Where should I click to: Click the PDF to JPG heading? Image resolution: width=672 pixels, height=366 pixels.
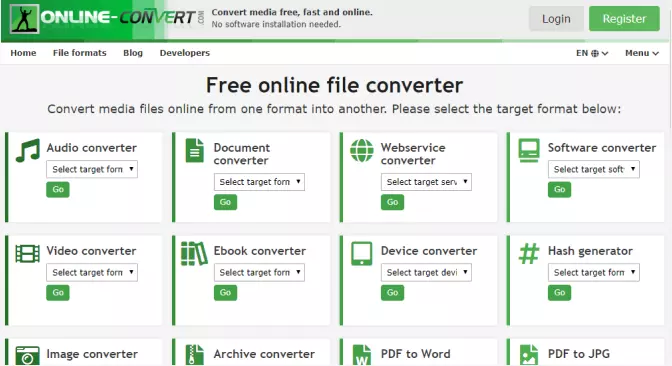click(x=579, y=354)
